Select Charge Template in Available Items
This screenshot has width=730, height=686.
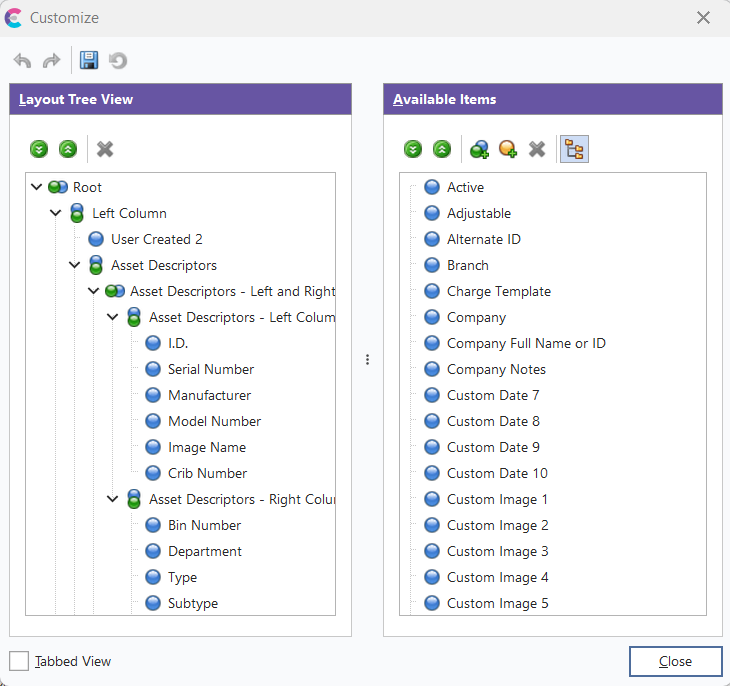tap(498, 291)
